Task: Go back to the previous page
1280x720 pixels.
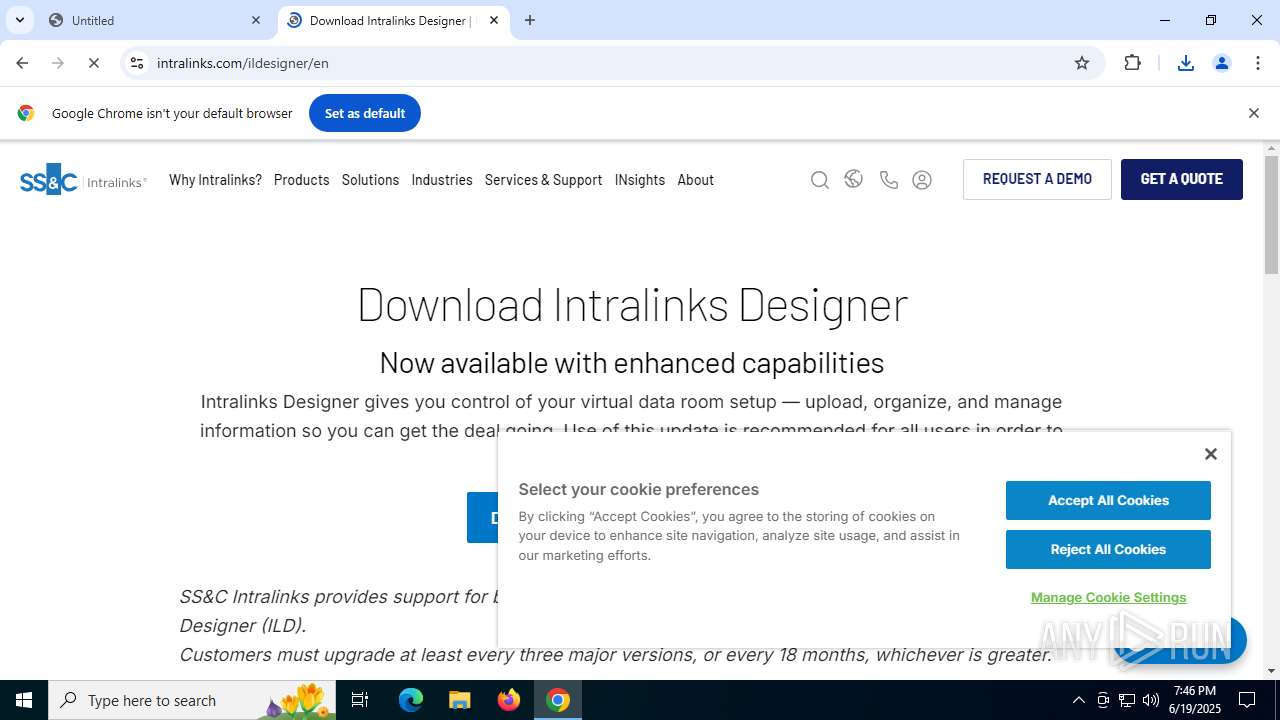Action: click(x=22, y=63)
